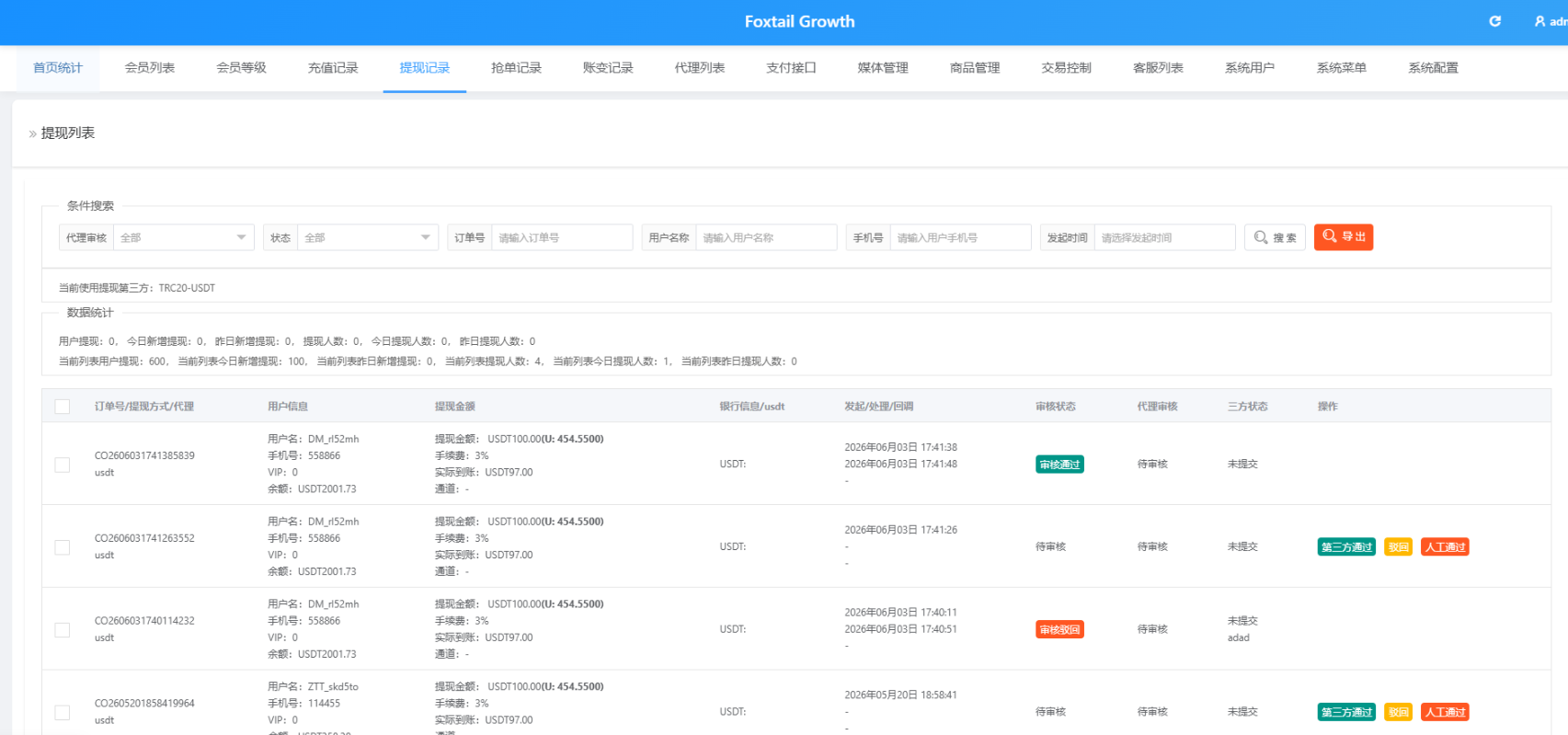Open the 交易控制 tab
1568x735 pixels.
[1066, 68]
